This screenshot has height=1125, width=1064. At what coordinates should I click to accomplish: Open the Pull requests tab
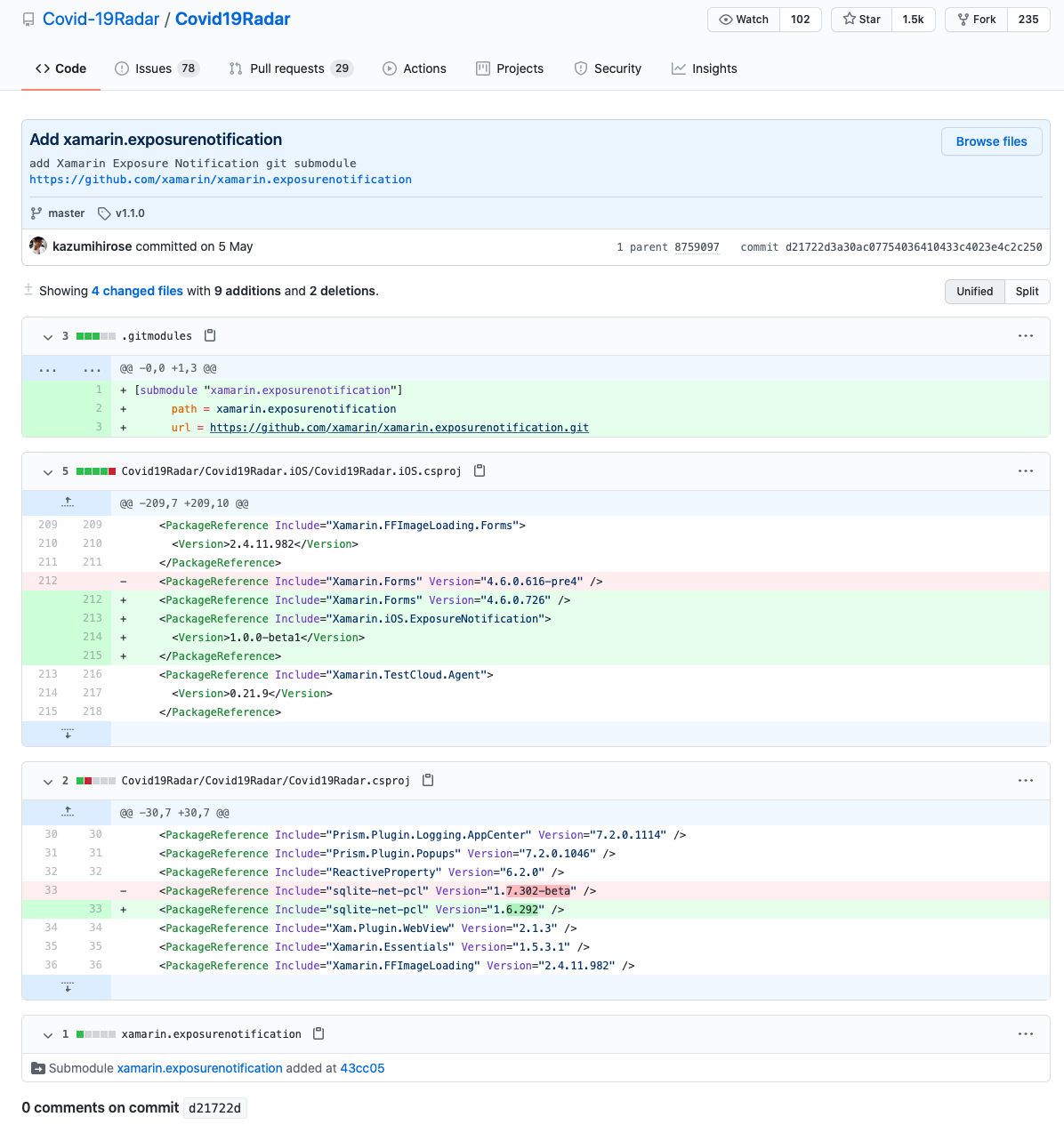pyautogui.click(x=291, y=68)
